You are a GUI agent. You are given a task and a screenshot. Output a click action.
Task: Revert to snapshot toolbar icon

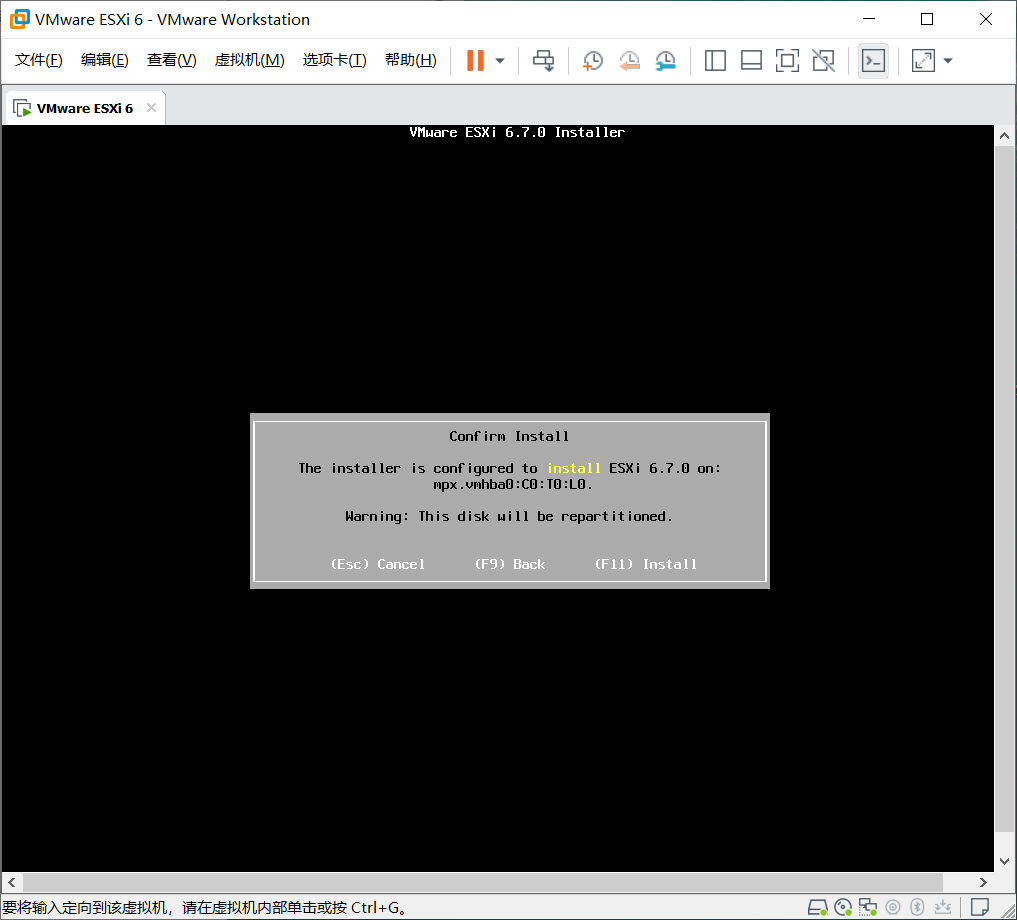point(629,61)
